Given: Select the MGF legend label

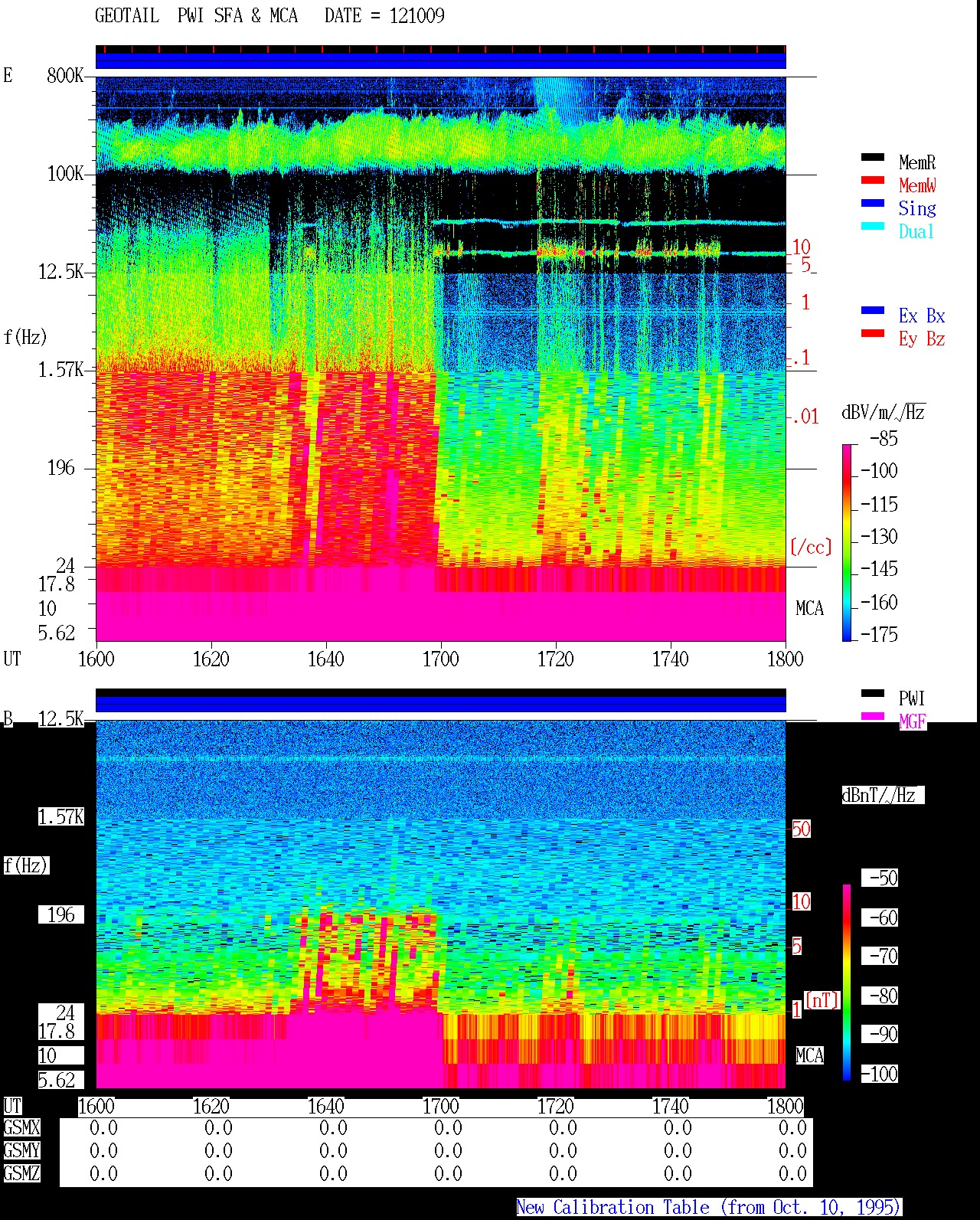Looking at the screenshot, I should click(x=913, y=721).
